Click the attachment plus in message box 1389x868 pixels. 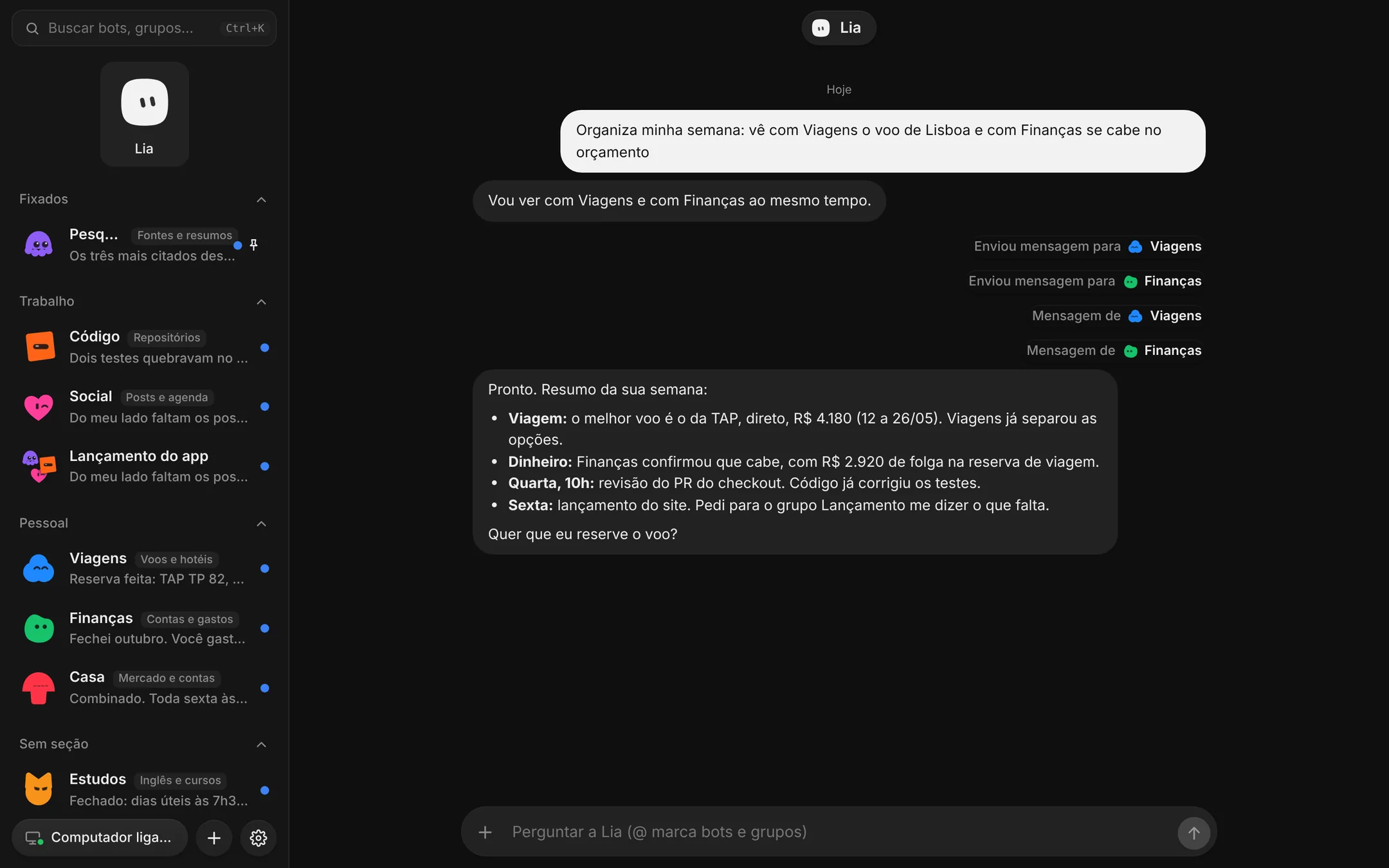pyautogui.click(x=486, y=832)
